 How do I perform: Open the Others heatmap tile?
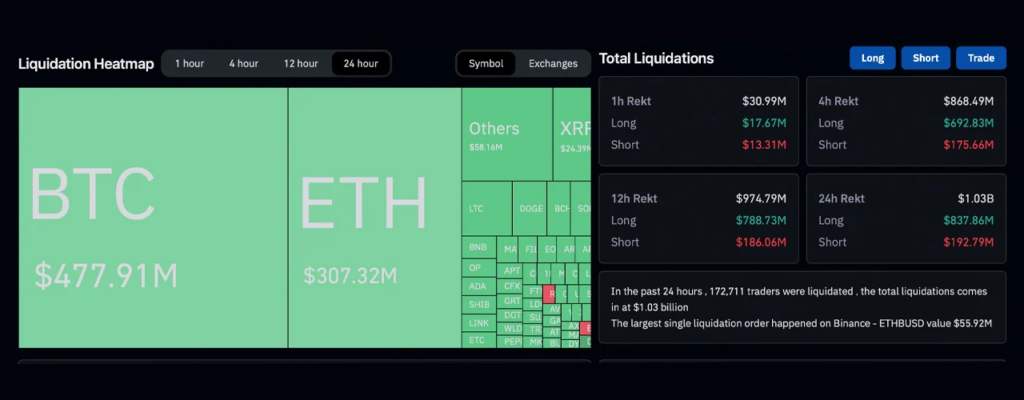[507, 135]
